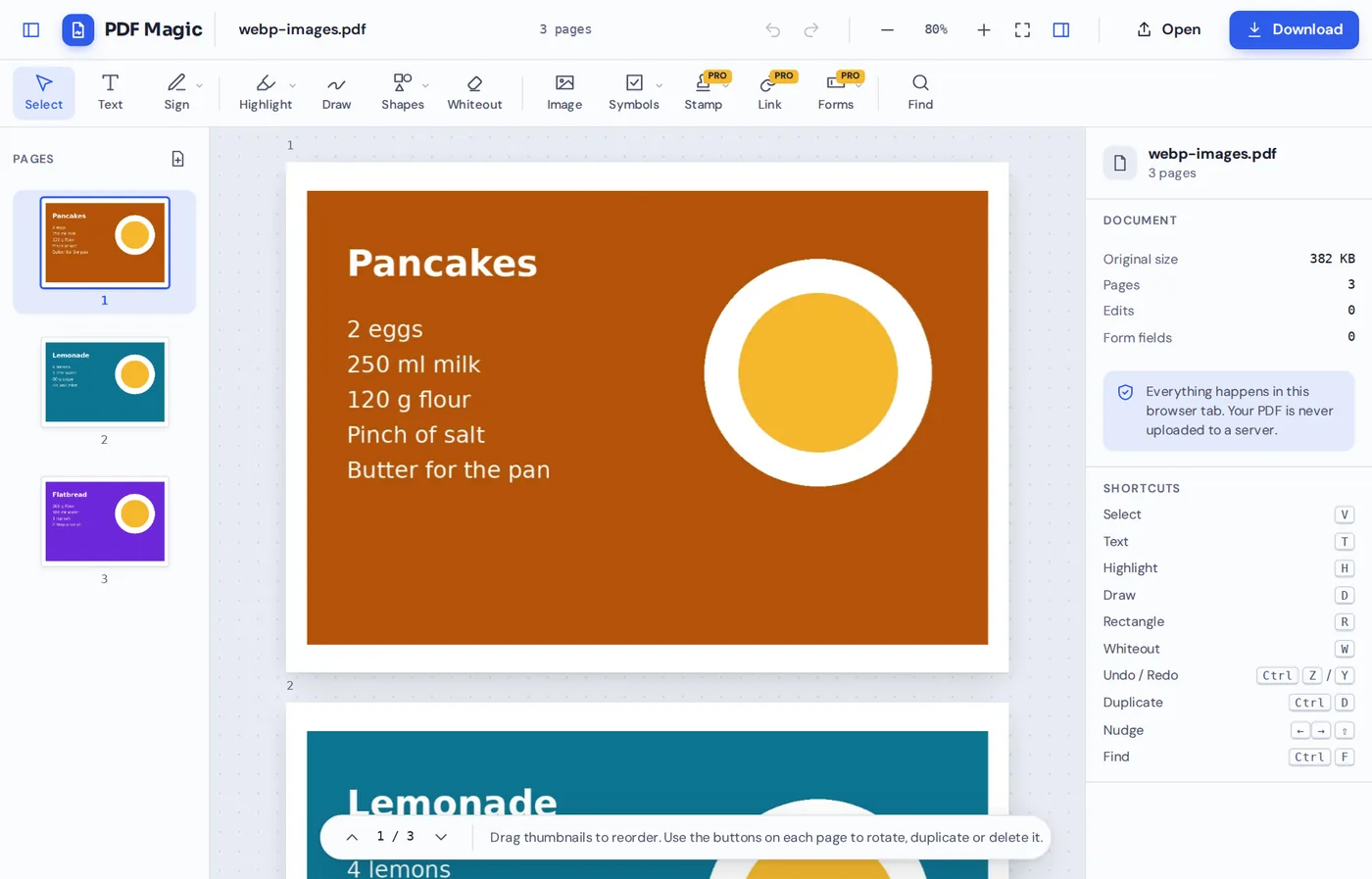The height and width of the screenshot is (879, 1372).
Task: Click the '250 ml milk' line
Action: pos(414,365)
